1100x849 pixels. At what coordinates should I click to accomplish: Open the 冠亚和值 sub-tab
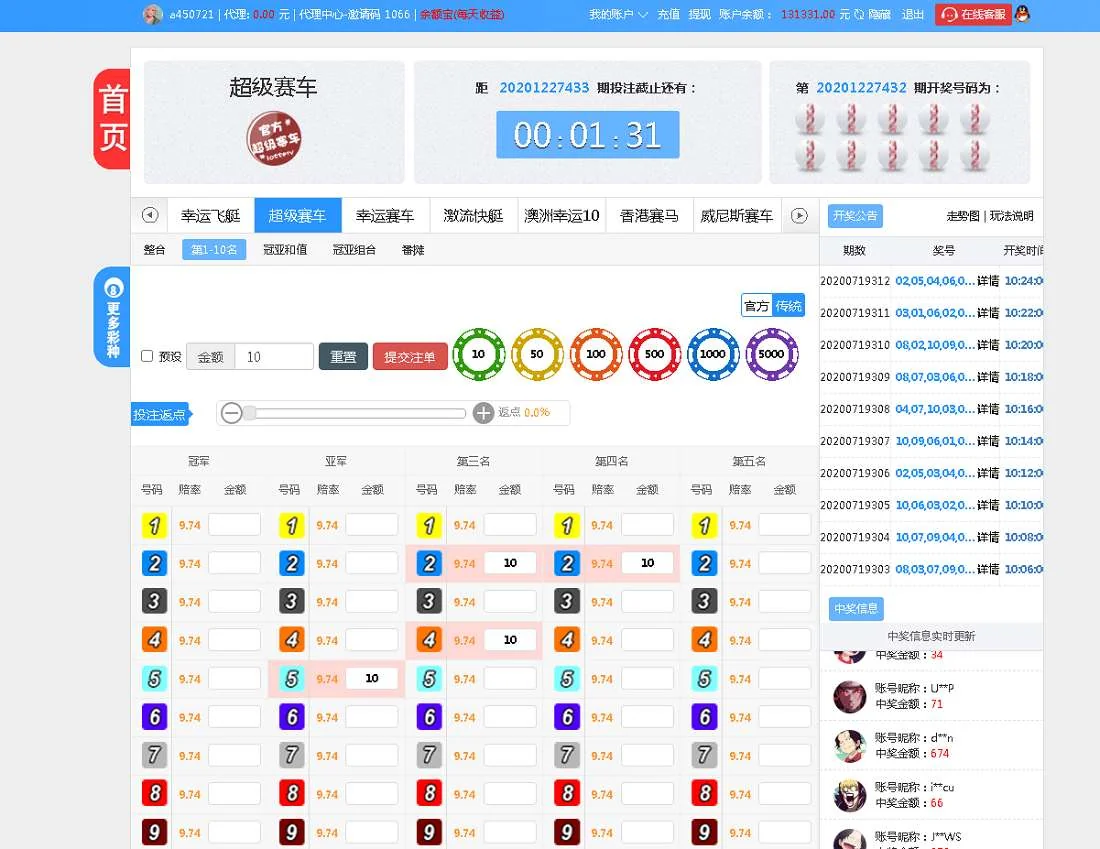coord(285,250)
